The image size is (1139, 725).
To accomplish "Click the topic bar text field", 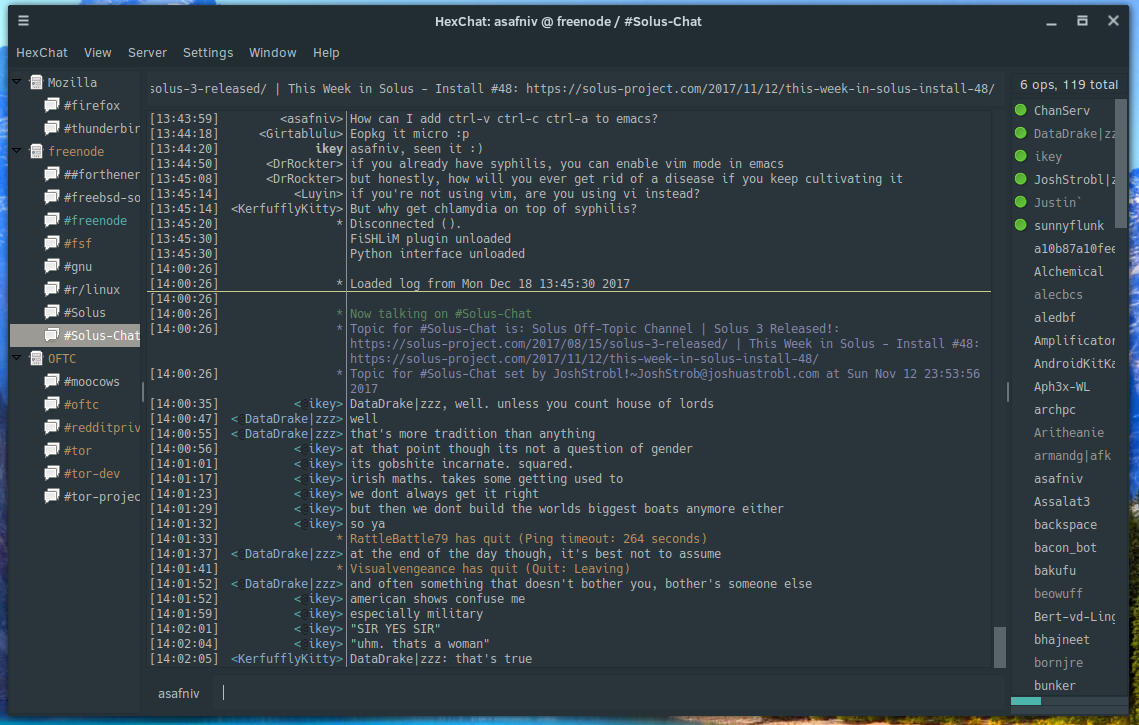I will coord(572,89).
